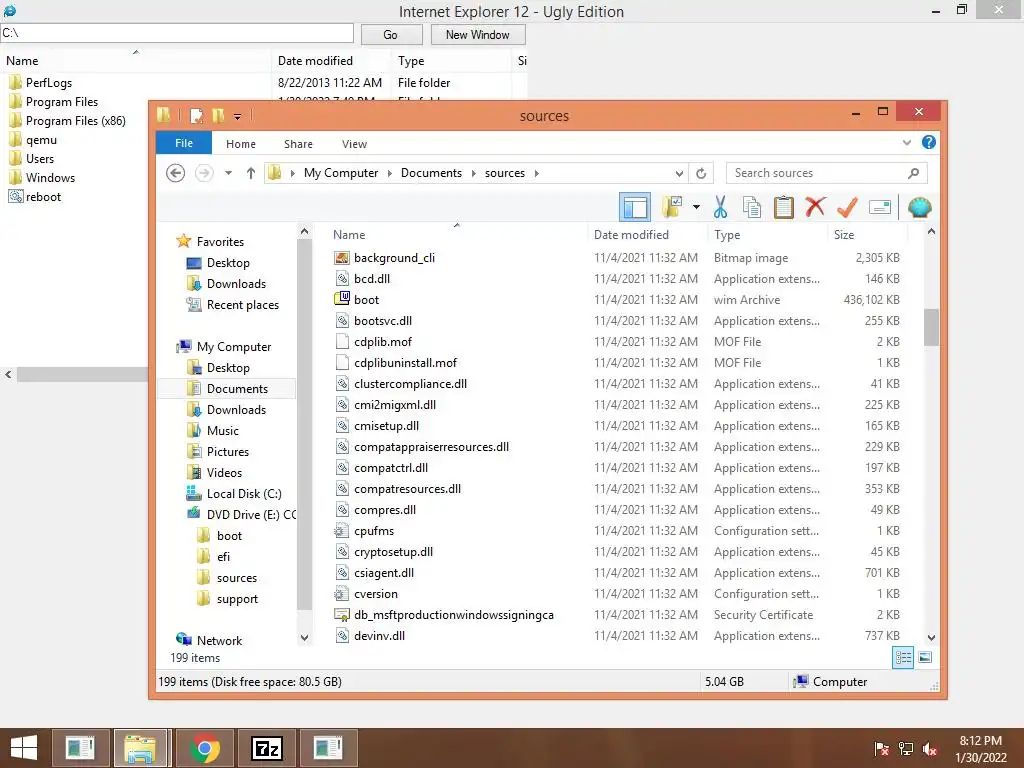Select the boot wim archive file
This screenshot has width=1024, height=768.
coord(366,300)
